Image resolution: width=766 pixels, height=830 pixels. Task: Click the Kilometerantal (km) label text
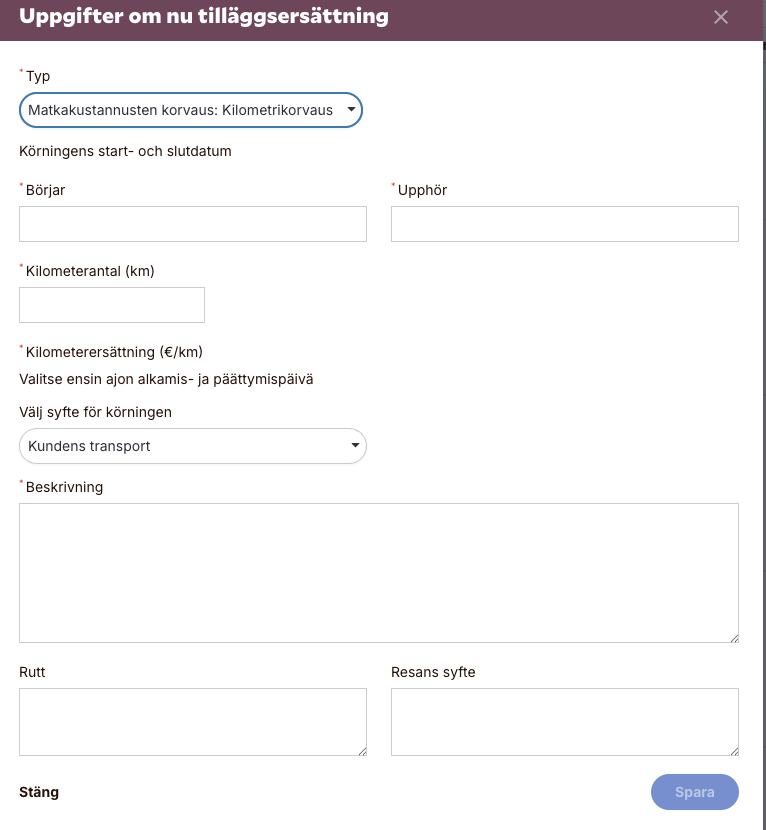pyautogui.click(x=90, y=271)
